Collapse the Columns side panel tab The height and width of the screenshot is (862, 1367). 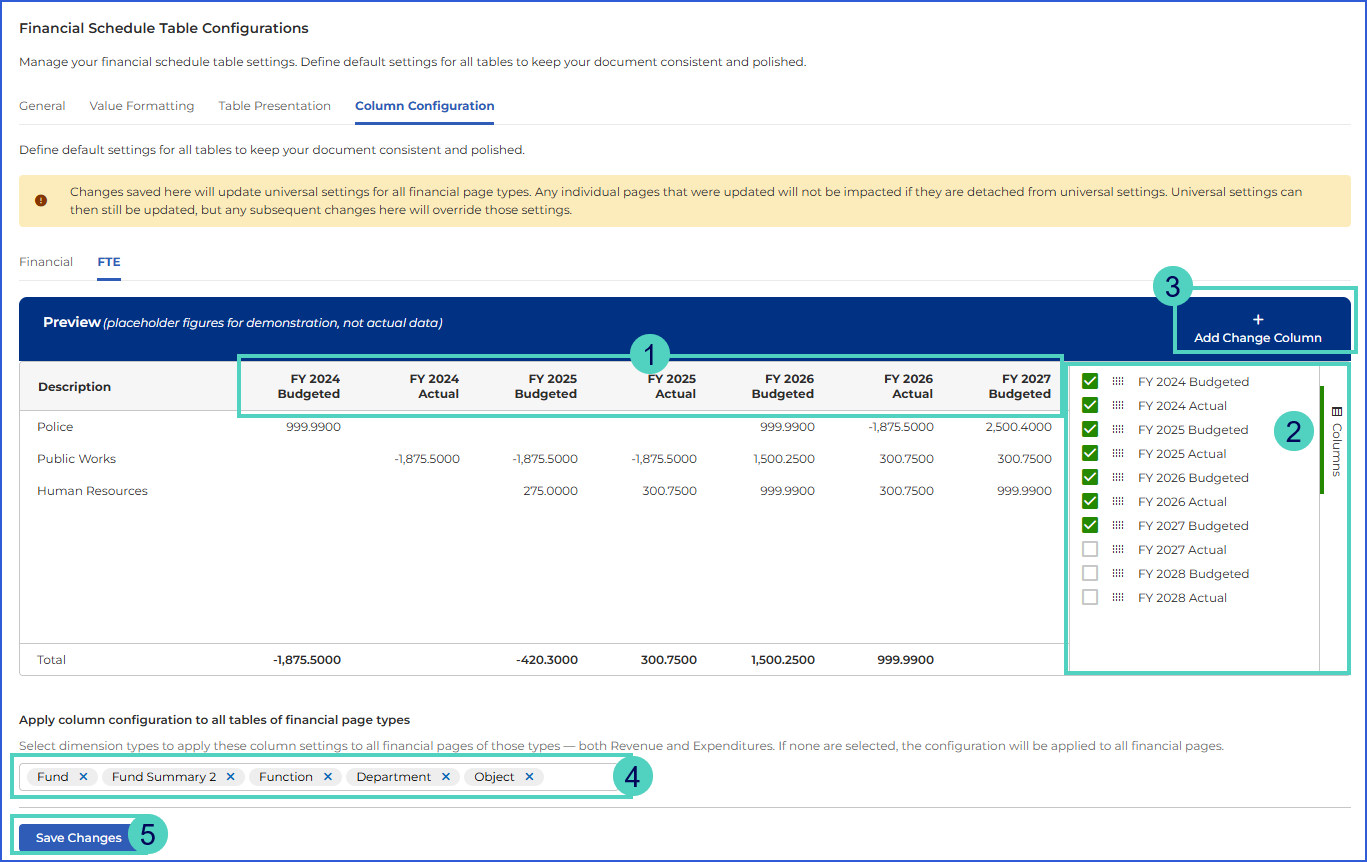pyautogui.click(x=1336, y=440)
